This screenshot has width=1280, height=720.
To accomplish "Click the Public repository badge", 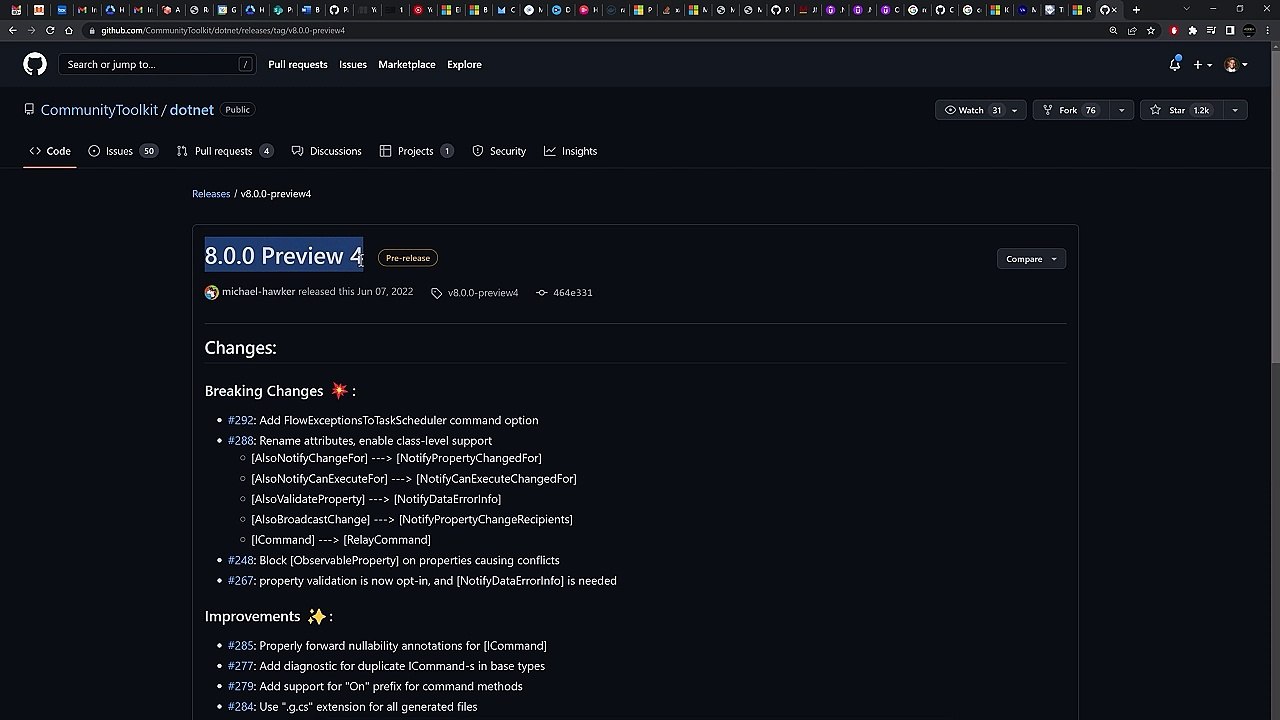I will (x=237, y=110).
